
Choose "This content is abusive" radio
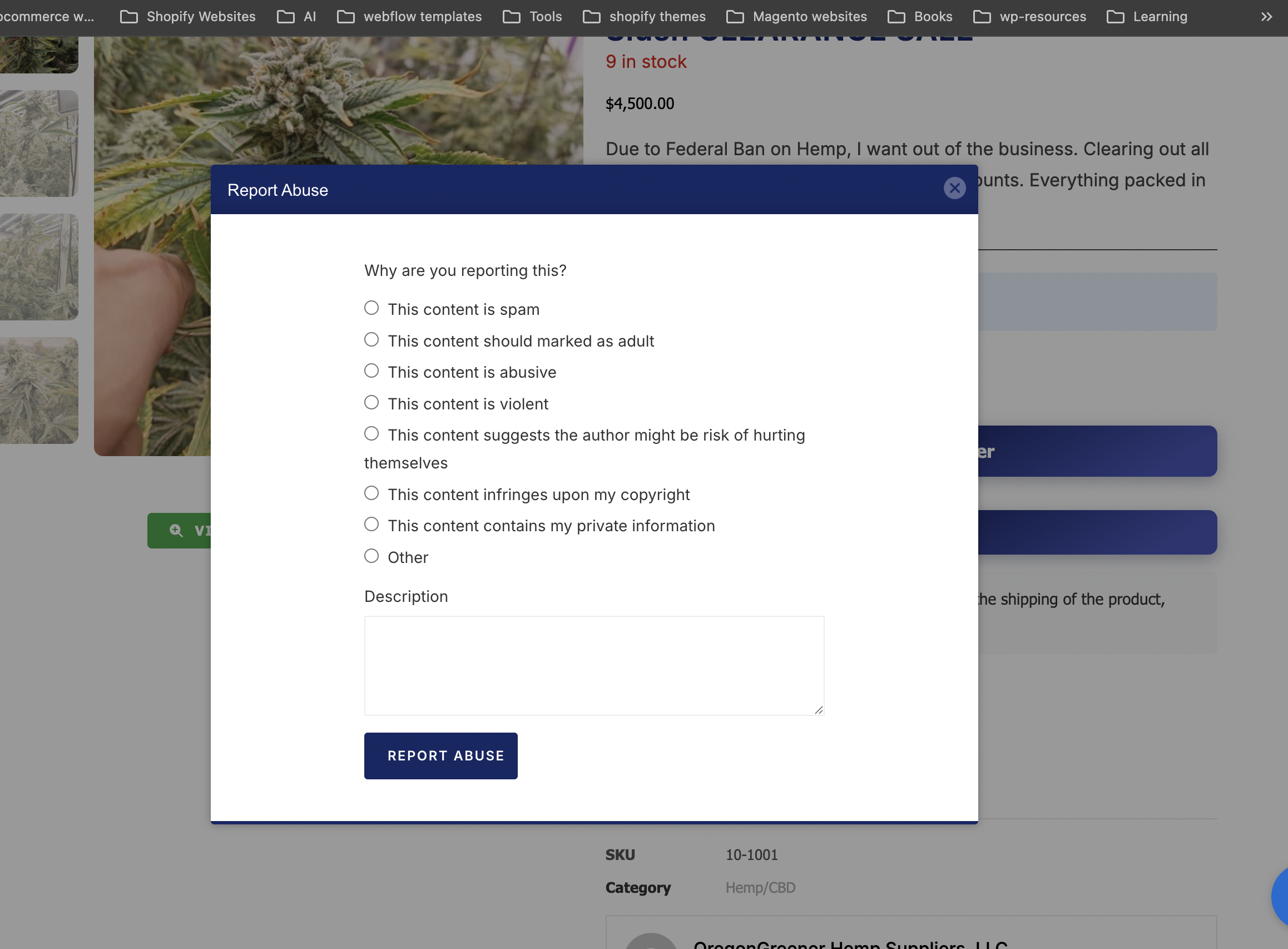pos(371,371)
